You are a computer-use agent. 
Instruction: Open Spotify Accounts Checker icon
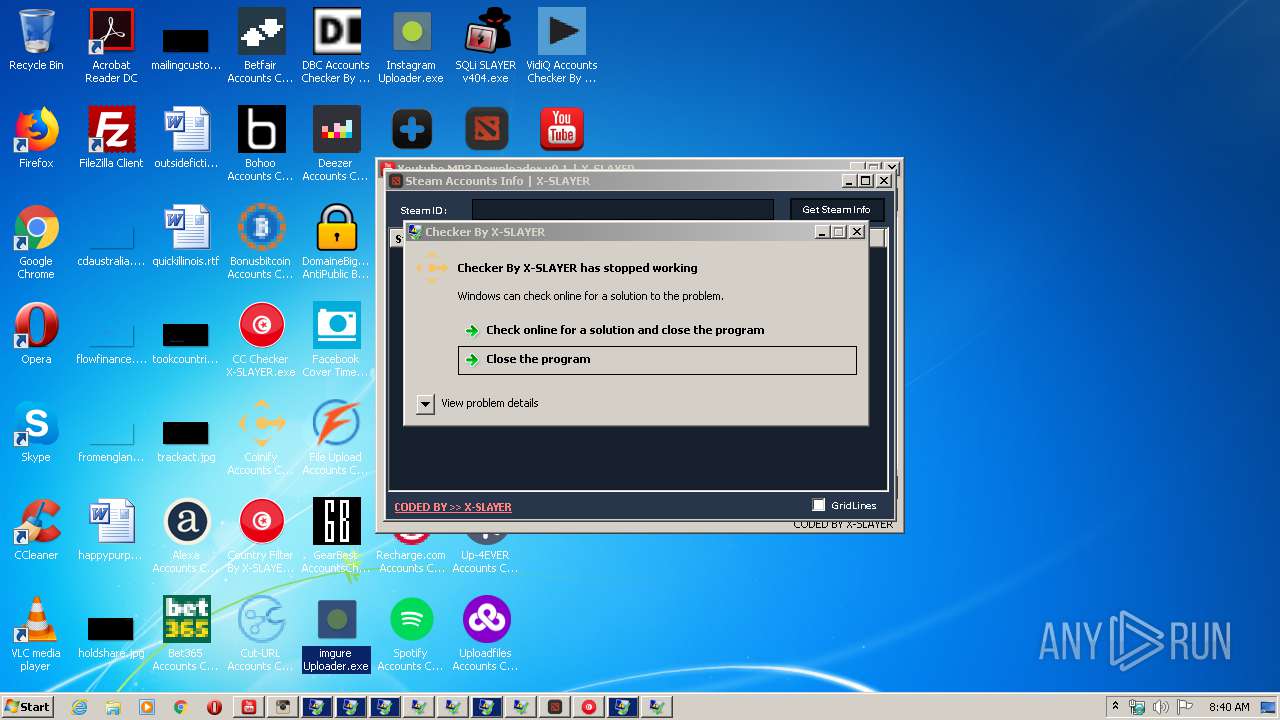point(411,634)
